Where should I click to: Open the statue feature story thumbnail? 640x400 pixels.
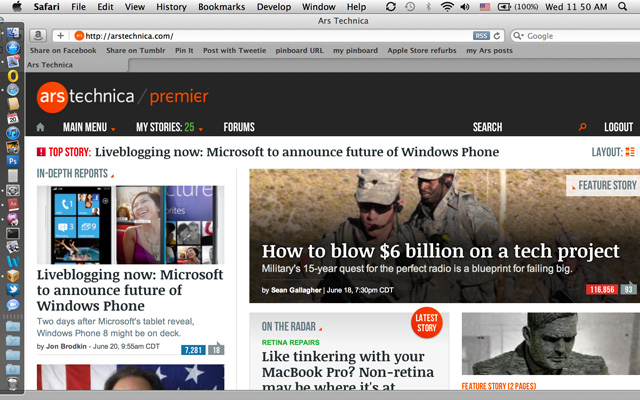(551, 344)
